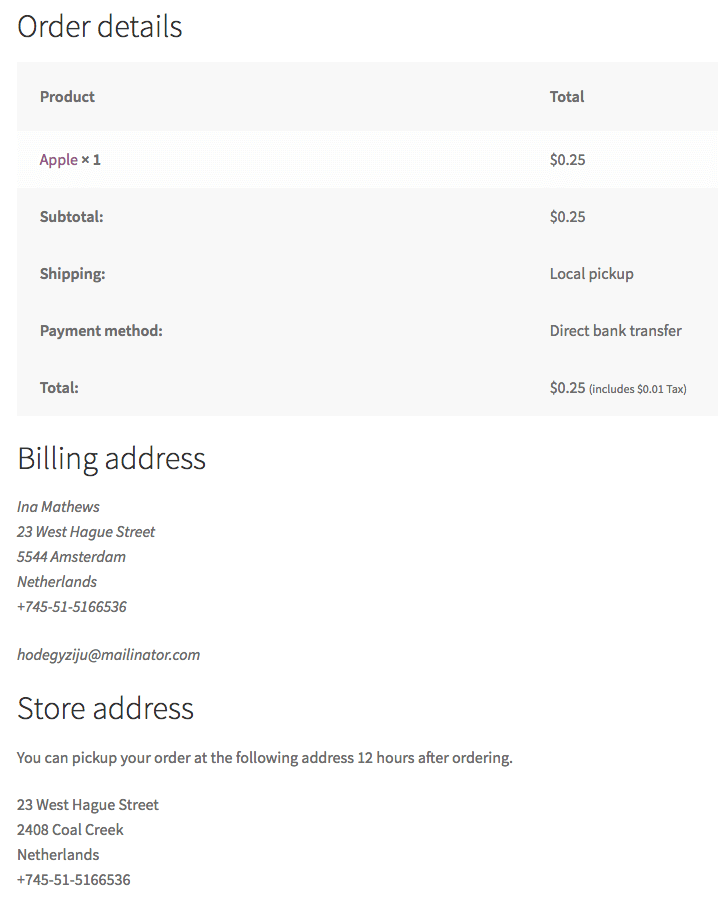Viewport: 718px width, 899px height.
Task: Select the Product column header
Action: click(67, 97)
